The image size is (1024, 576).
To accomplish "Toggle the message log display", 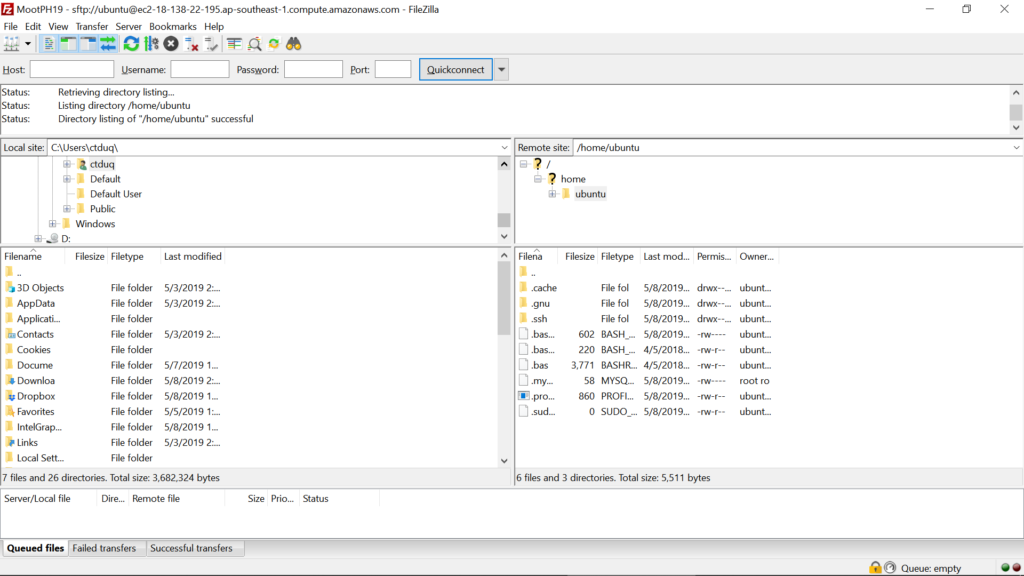I will 49,44.
